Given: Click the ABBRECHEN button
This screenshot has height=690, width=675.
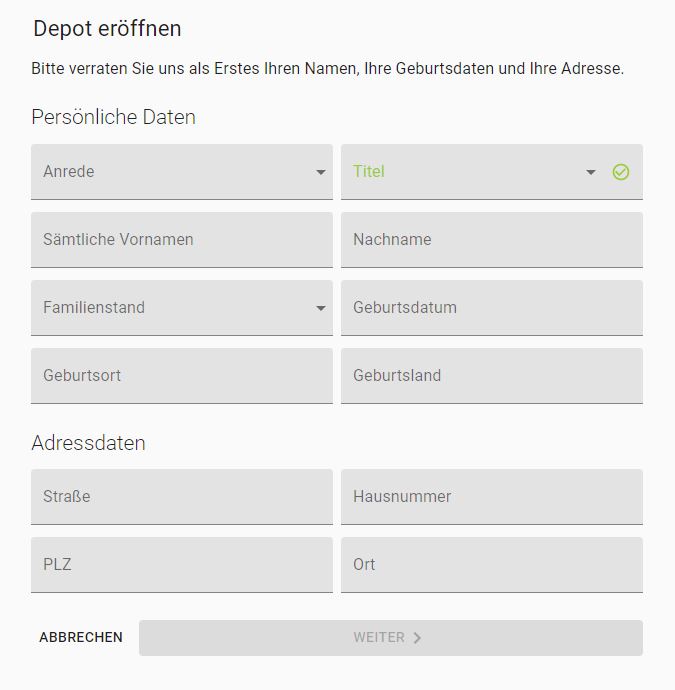Looking at the screenshot, I should coord(81,638).
